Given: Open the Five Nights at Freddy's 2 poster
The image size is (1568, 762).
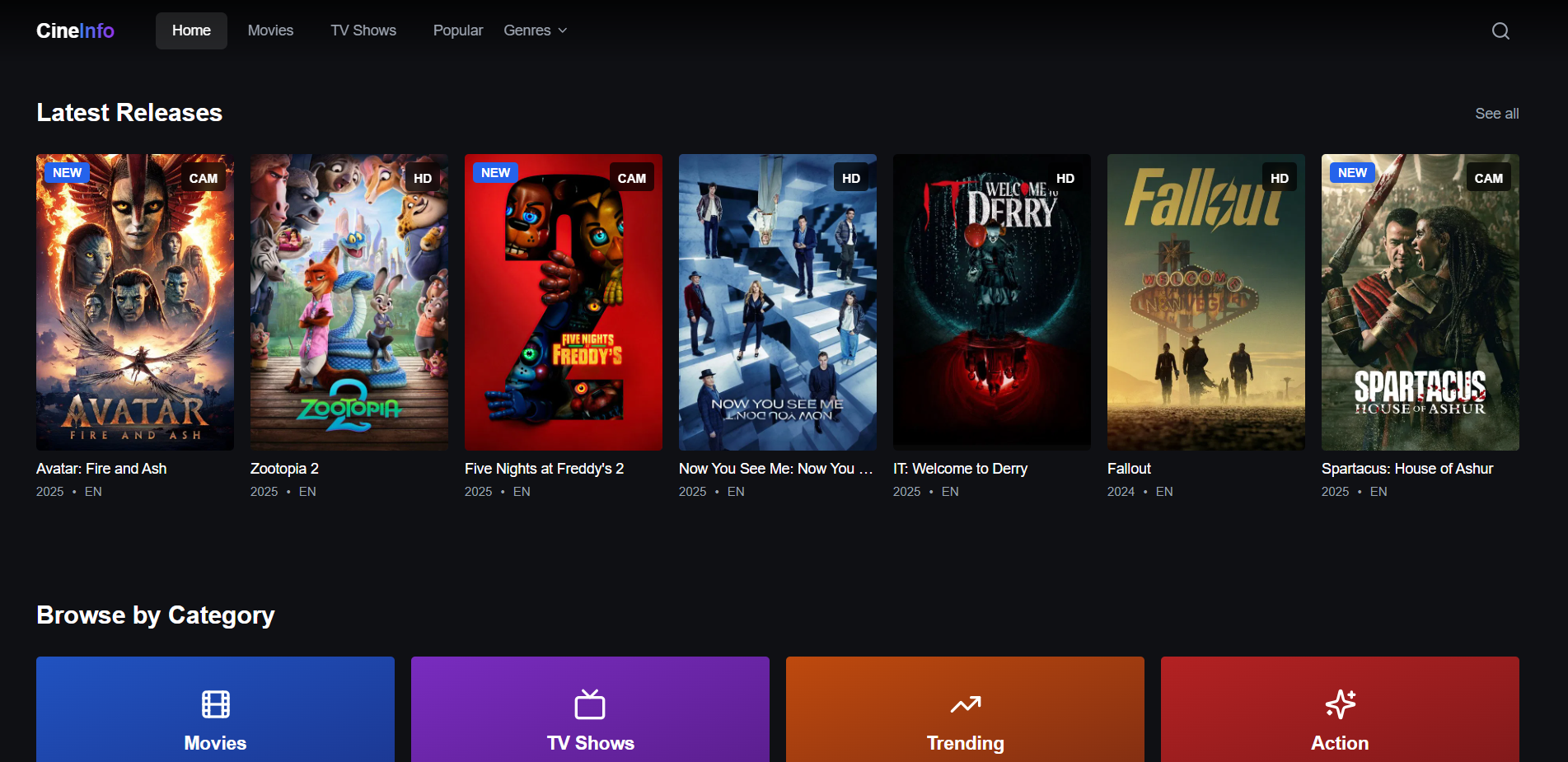Looking at the screenshot, I should [x=563, y=302].
